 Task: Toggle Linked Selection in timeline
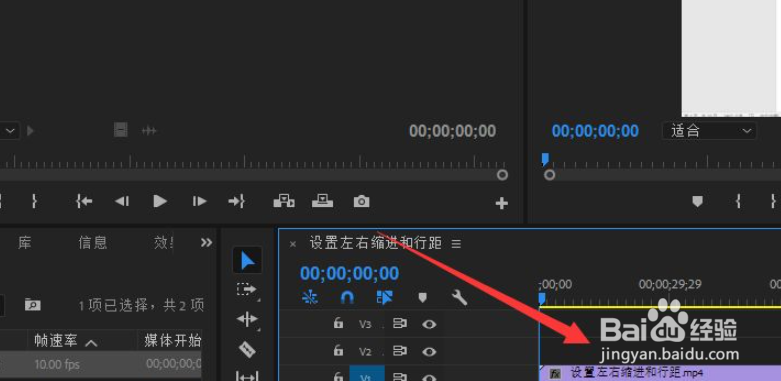click(385, 298)
